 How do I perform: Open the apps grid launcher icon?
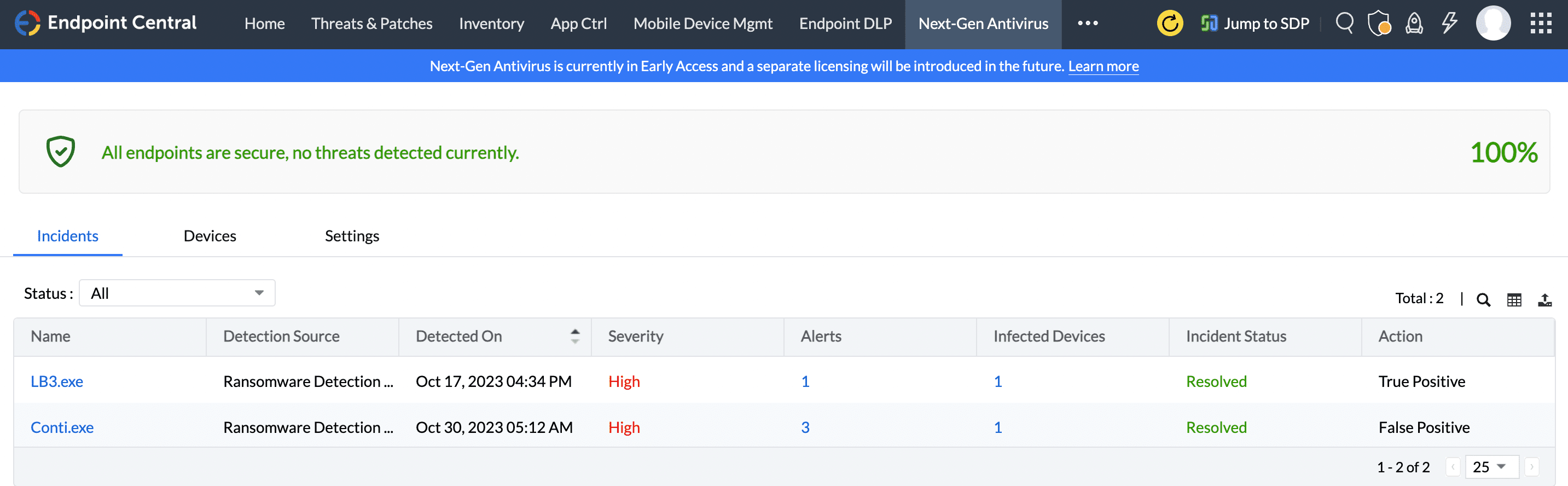[x=1541, y=24]
